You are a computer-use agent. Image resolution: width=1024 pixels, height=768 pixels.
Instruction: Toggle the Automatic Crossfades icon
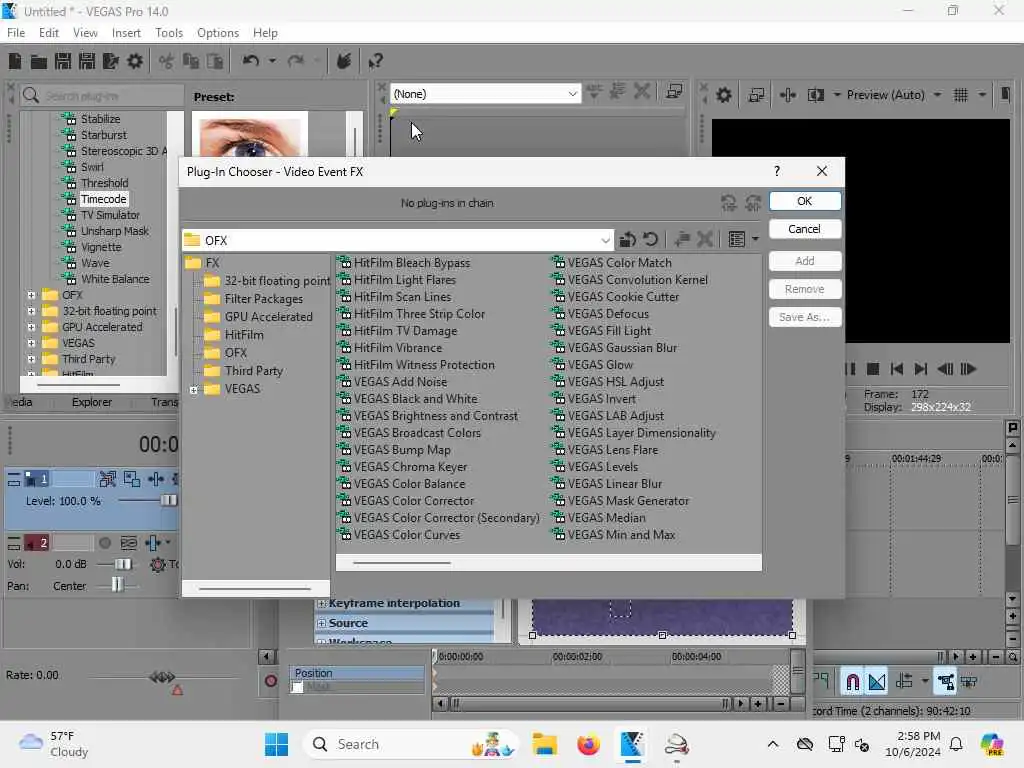coord(877,682)
